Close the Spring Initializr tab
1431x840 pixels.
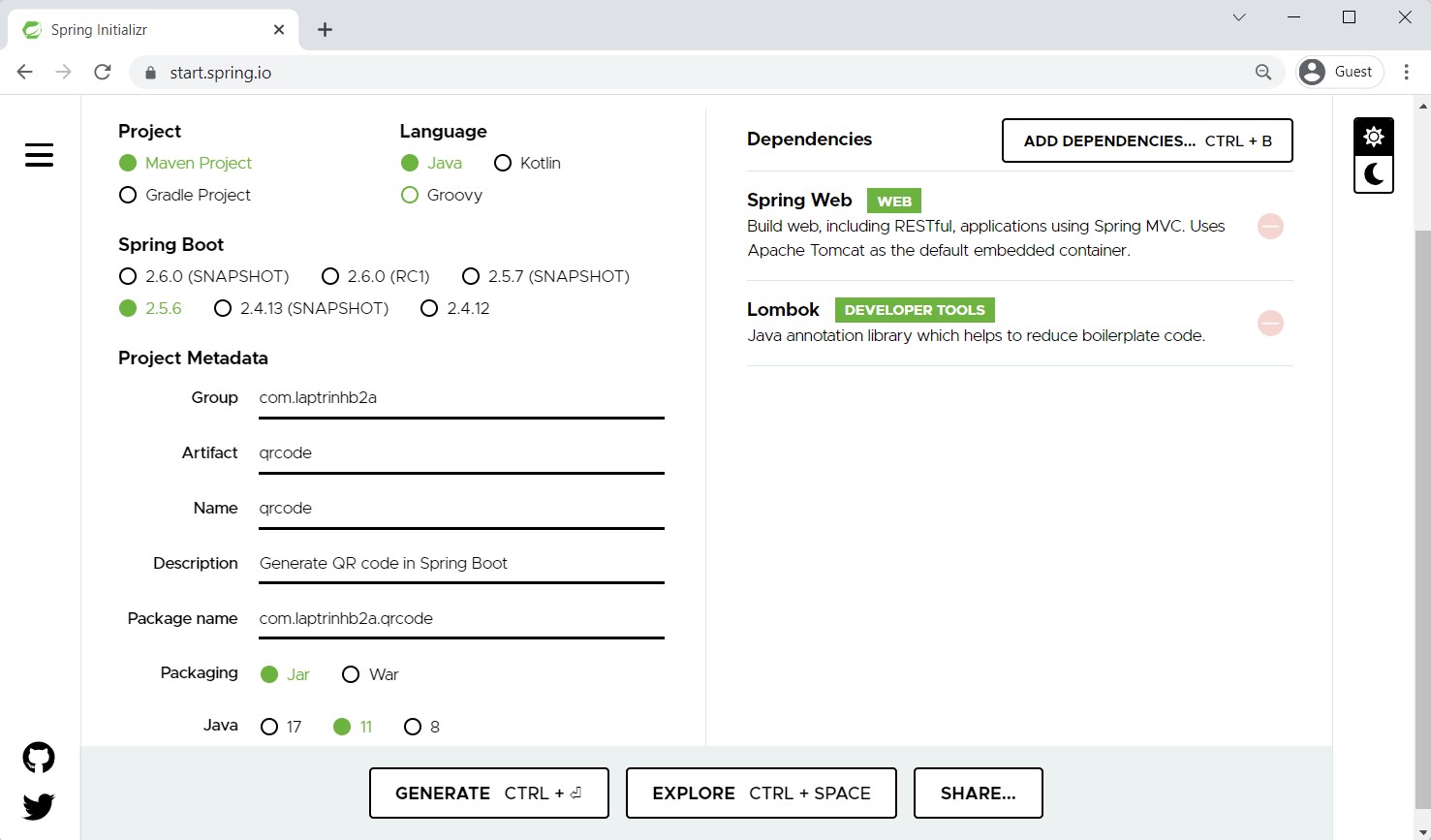(279, 30)
